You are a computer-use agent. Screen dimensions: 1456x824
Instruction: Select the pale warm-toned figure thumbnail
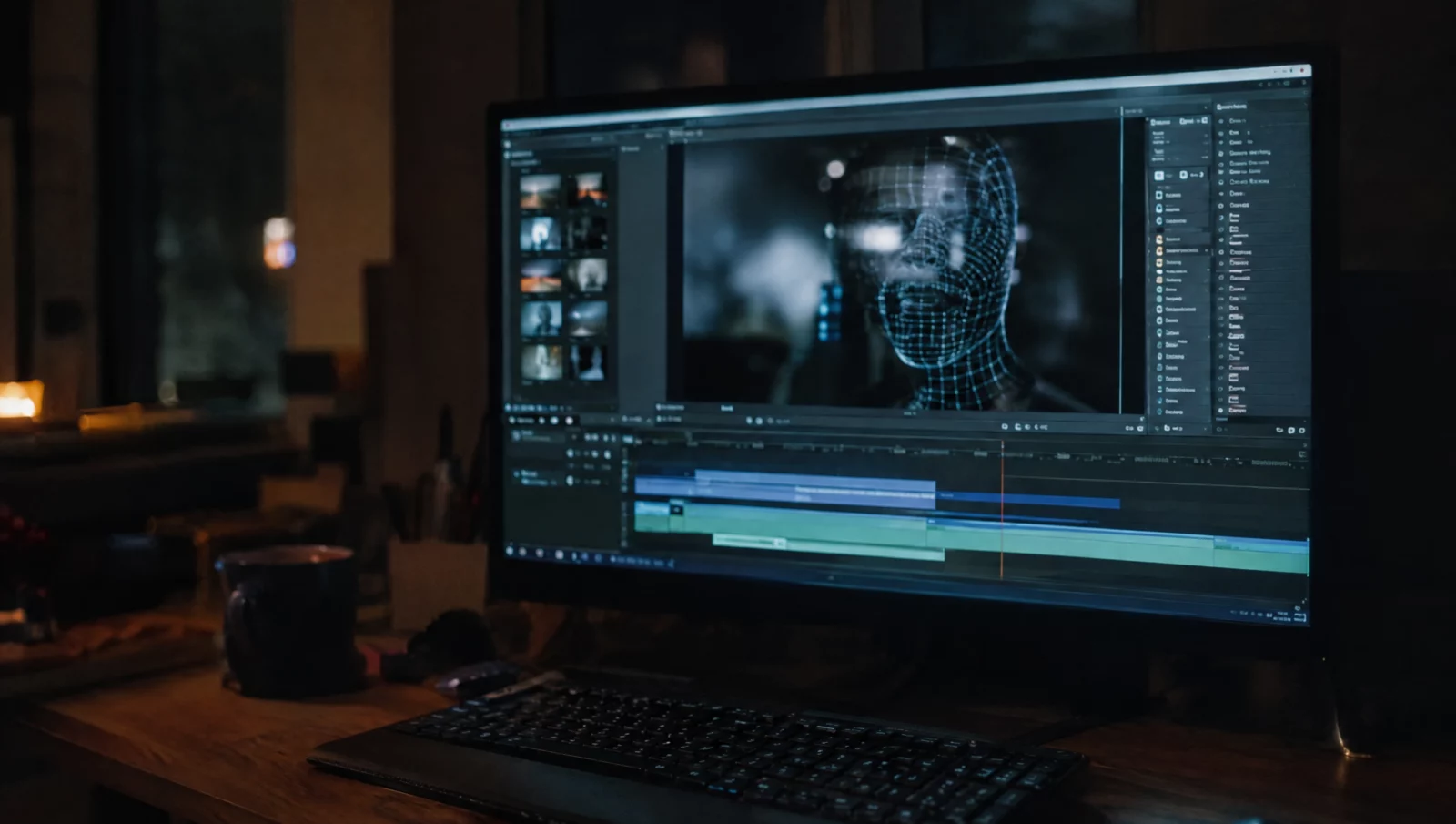pos(541,361)
